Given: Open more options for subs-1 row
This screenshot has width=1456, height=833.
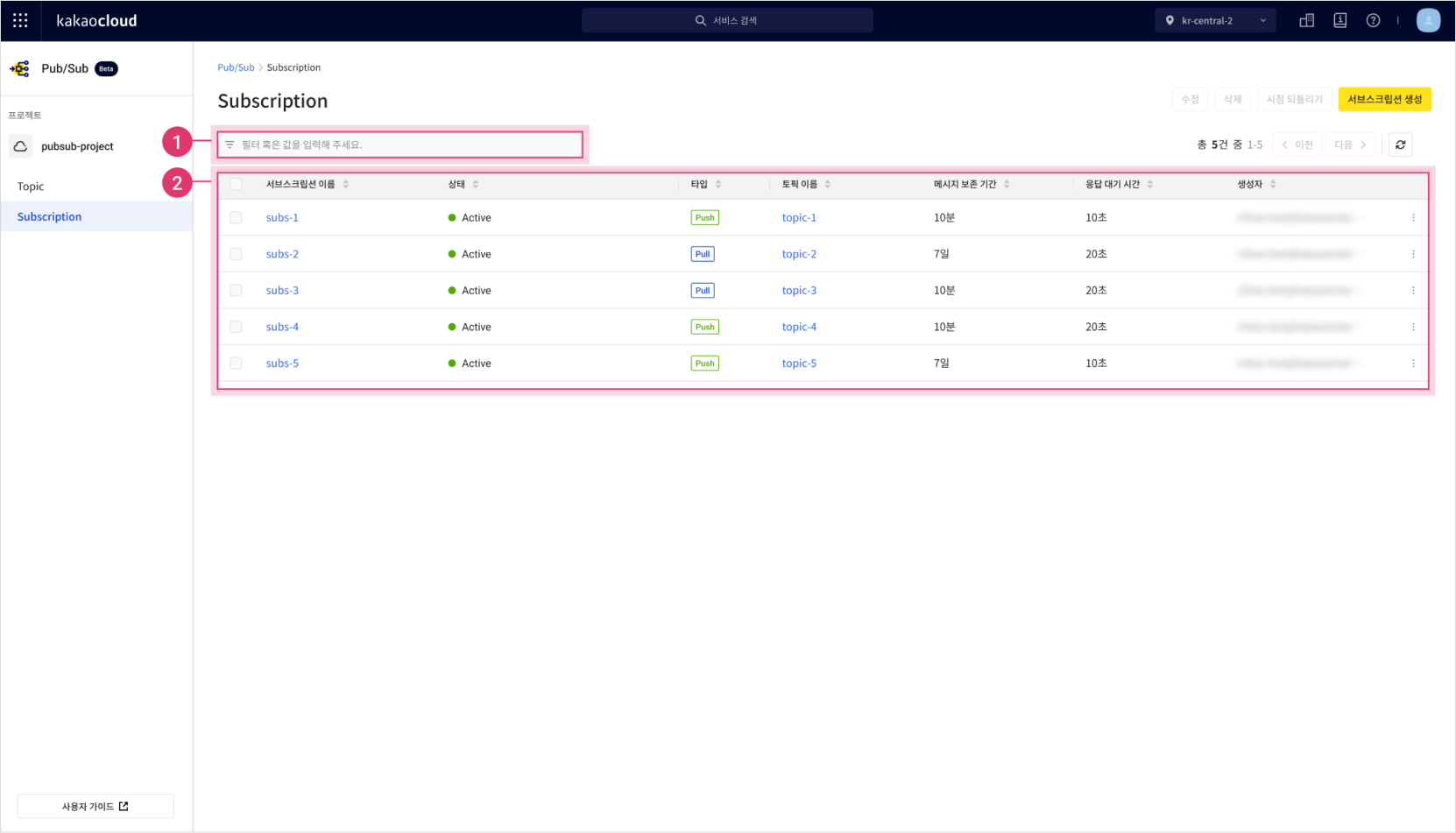Looking at the screenshot, I should (x=1413, y=217).
